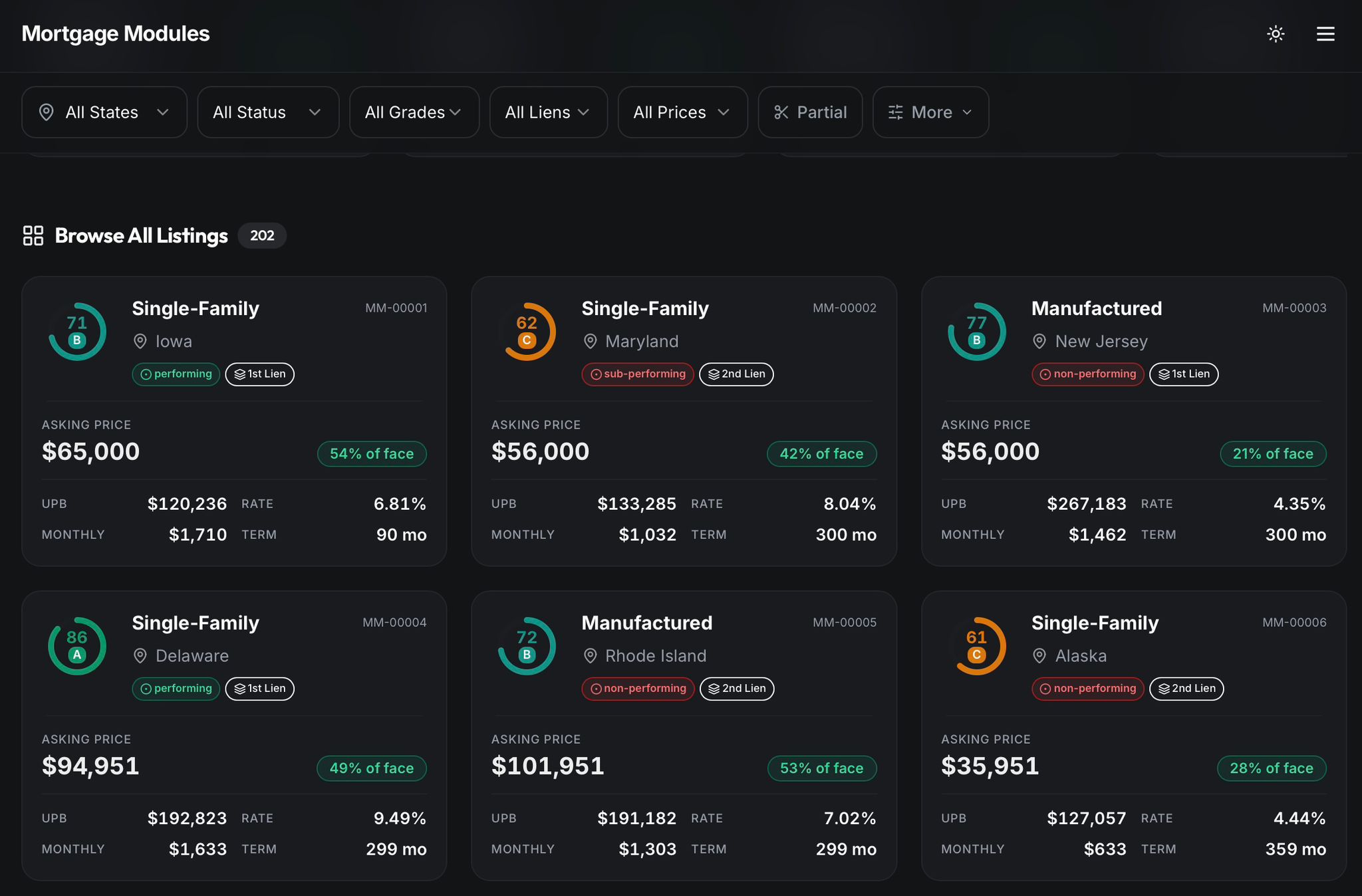Click the 9.49% rate value
Screen dimensions: 1362x896
tap(400, 818)
